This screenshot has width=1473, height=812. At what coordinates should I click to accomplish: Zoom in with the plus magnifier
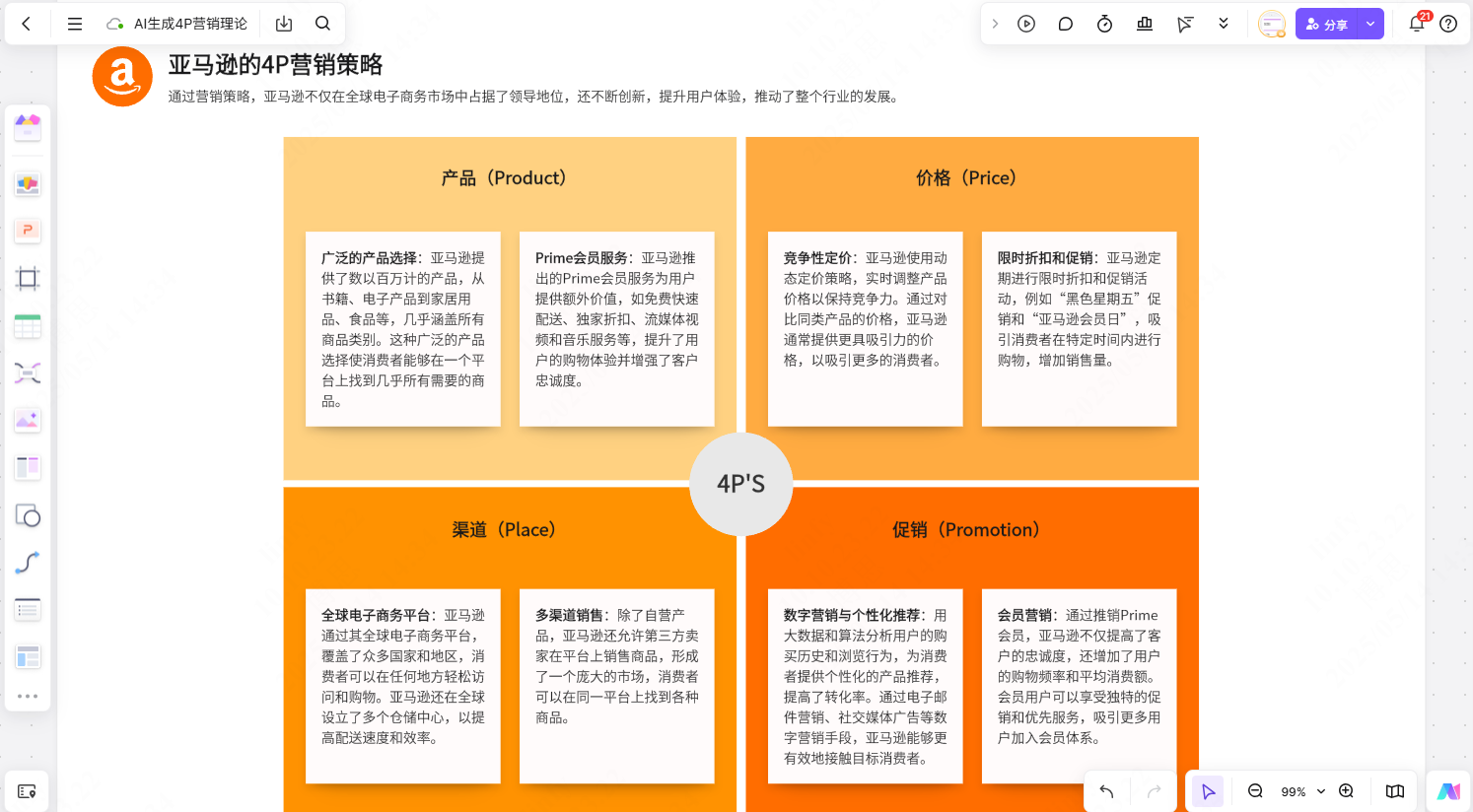(x=1346, y=791)
